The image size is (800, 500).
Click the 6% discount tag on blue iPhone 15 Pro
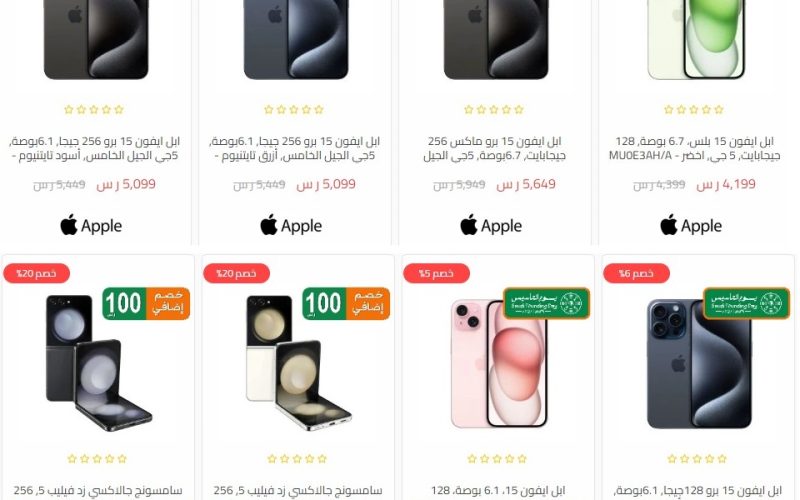click(636, 273)
